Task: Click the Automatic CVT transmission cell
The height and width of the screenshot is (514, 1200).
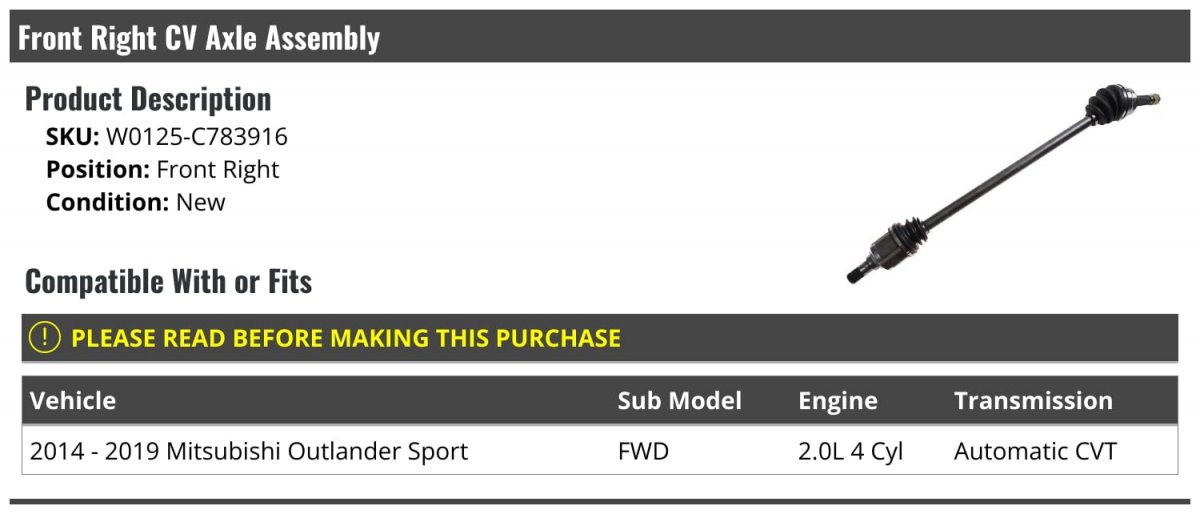Action: coord(1036,451)
